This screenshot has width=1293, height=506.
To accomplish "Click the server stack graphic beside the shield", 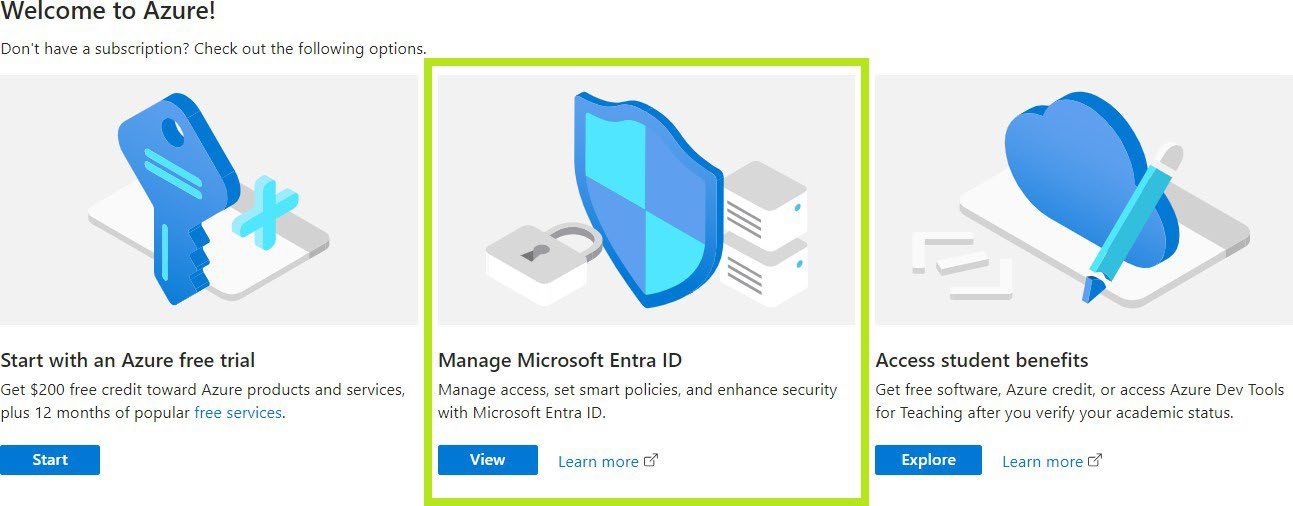I will click(x=764, y=229).
